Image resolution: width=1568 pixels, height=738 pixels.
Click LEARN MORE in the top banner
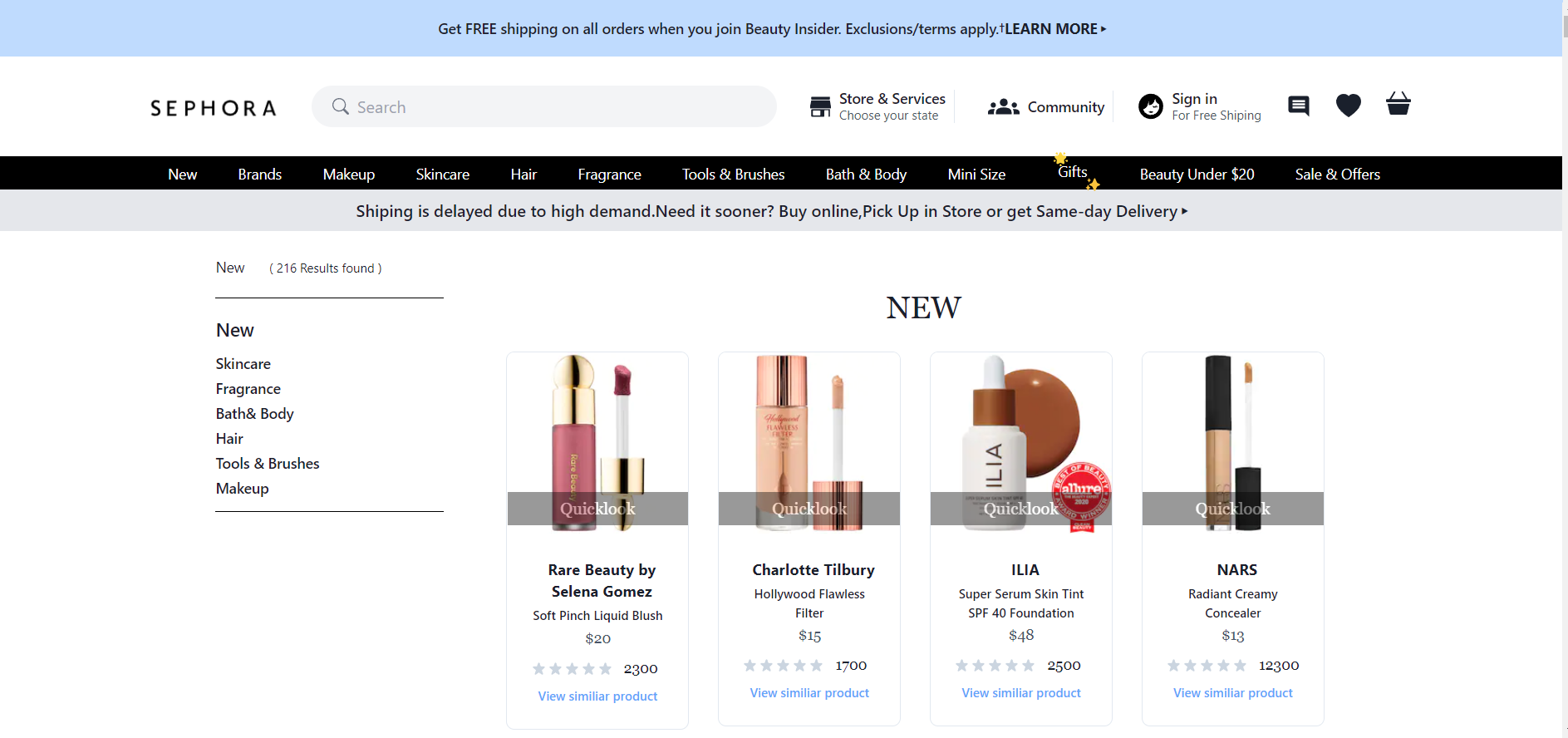coord(1055,29)
